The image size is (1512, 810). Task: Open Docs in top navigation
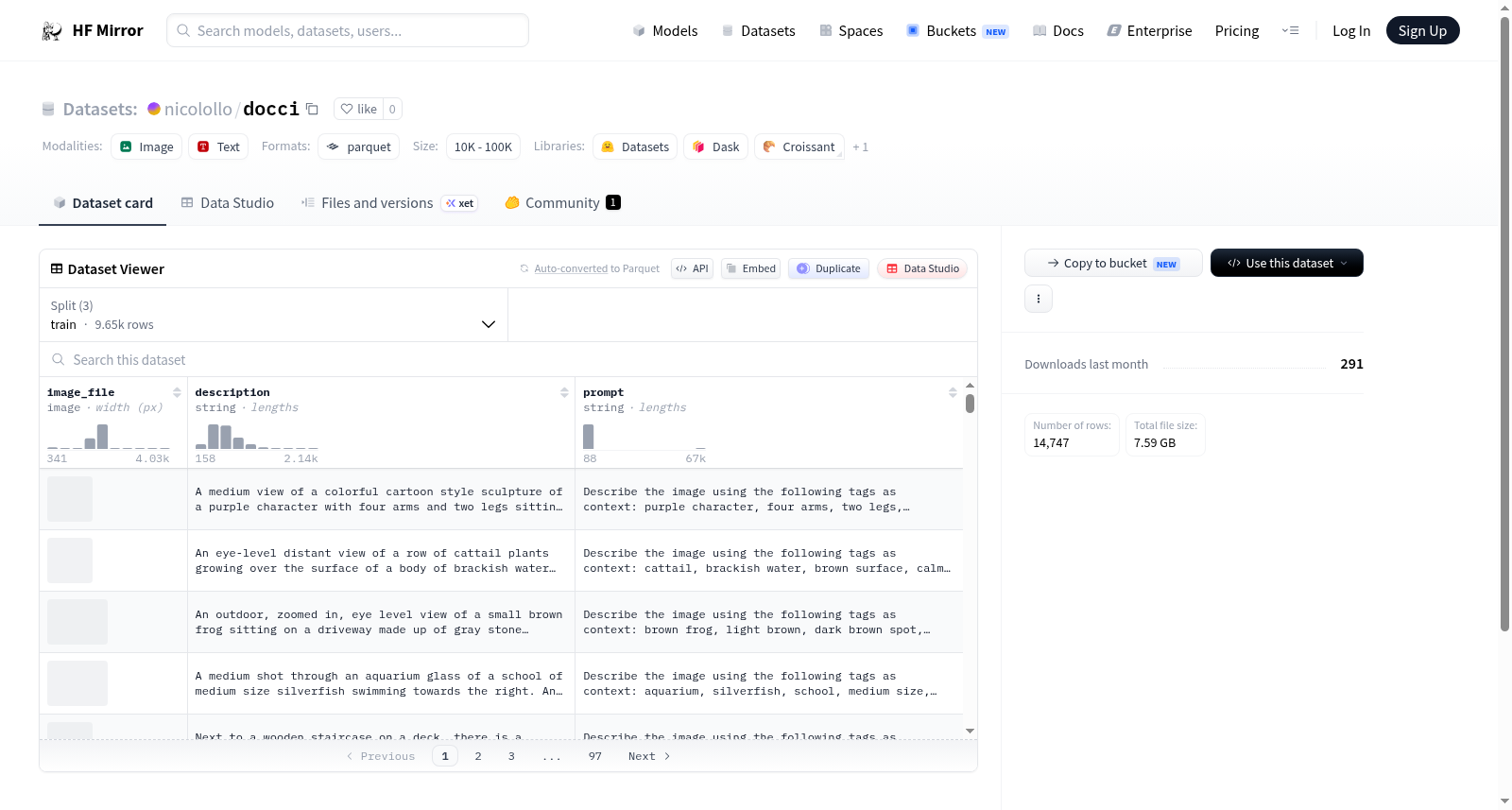coord(1058,30)
